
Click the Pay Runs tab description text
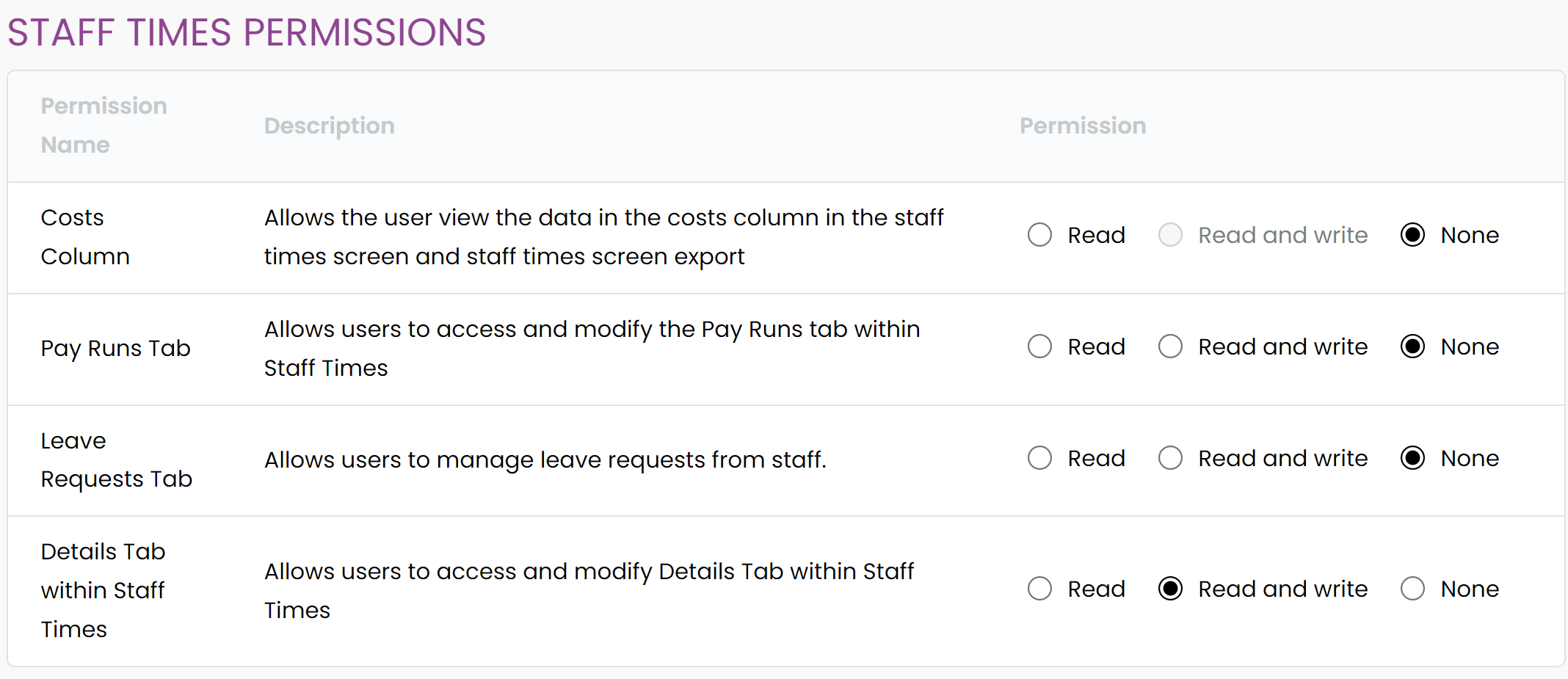coord(592,349)
